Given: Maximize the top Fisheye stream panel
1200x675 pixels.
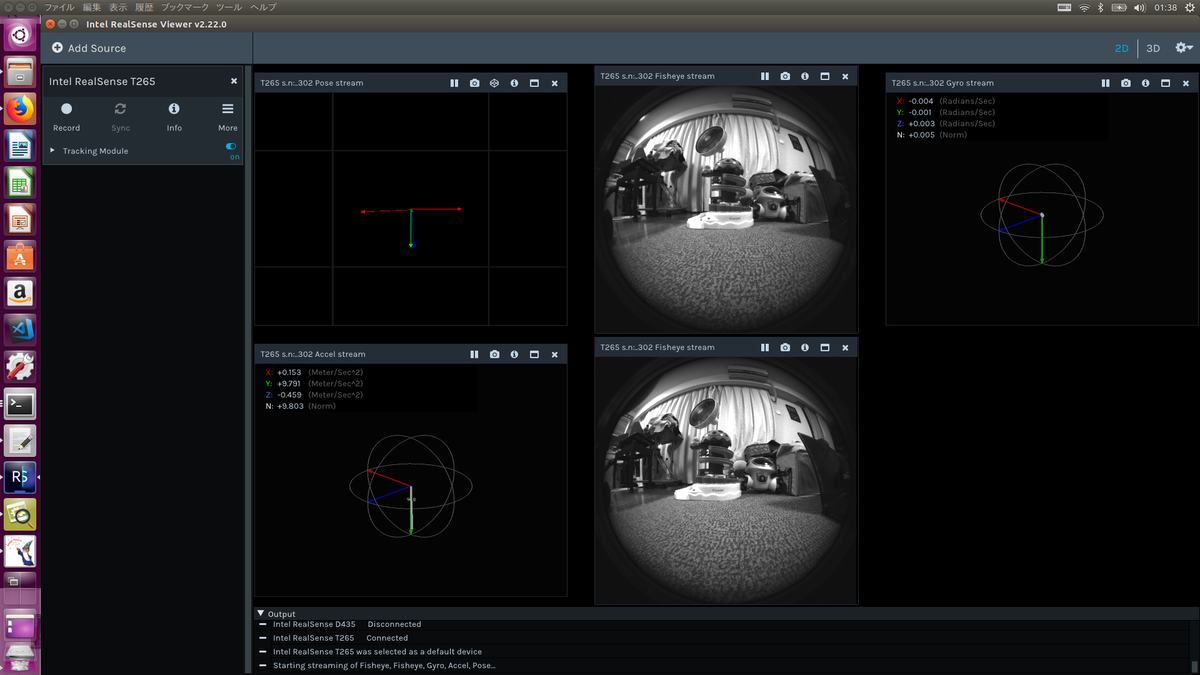Looking at the screenshot, I should coord(825,76).
